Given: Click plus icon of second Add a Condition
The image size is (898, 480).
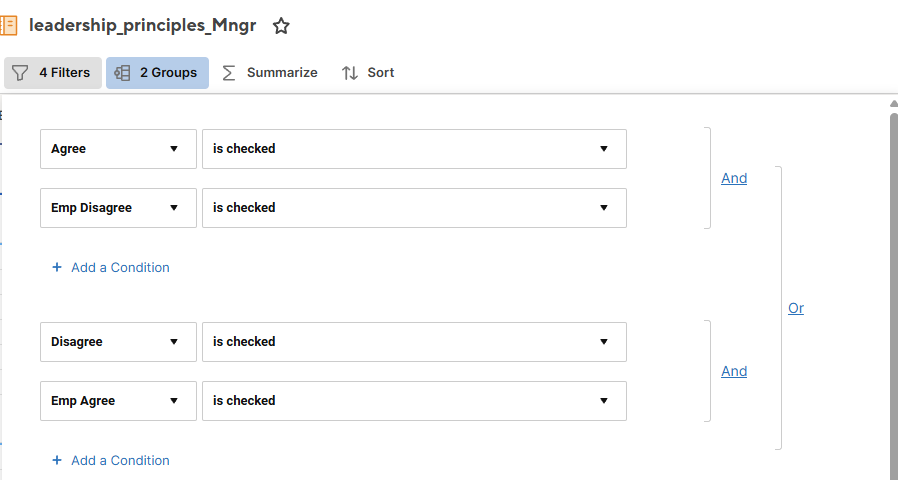Looking at the screenshot, I should pos(57,461).
